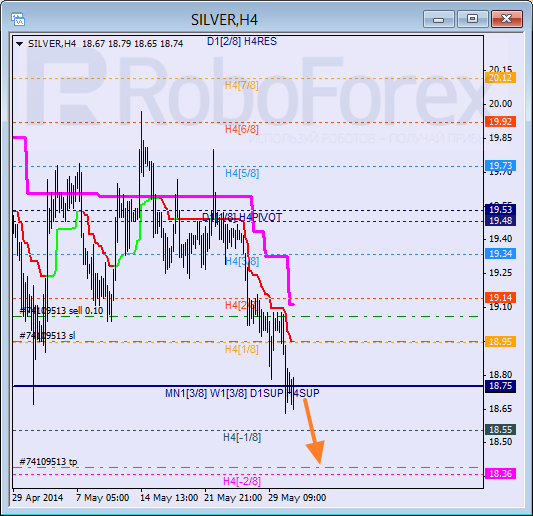533x516 pixels.
Task: Select the H4[7/8] level label
Action: tap(242, 85)
